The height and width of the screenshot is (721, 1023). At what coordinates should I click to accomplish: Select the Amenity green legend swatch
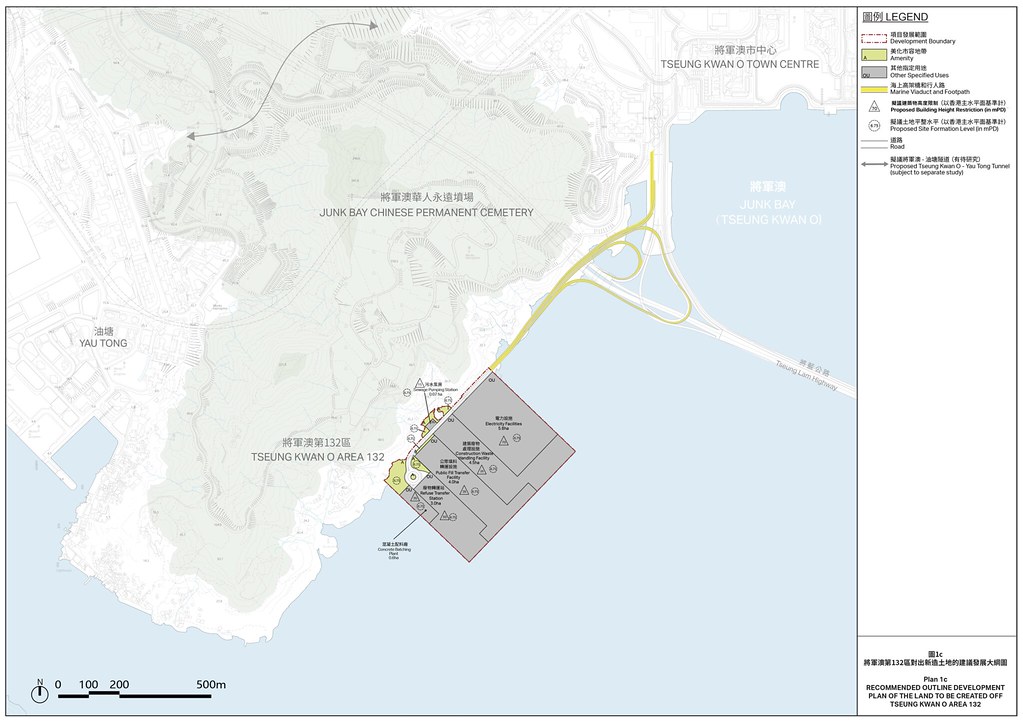[874, 55]
